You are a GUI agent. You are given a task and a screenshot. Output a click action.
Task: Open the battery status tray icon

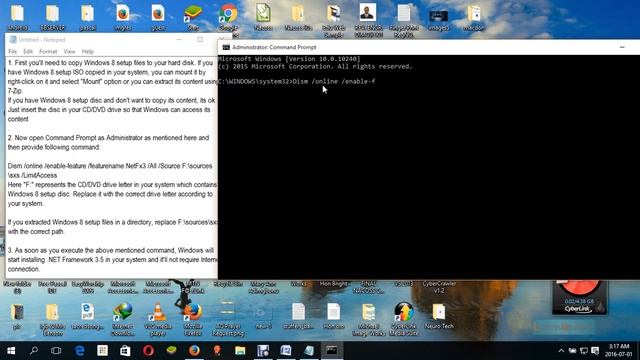pos(573,351)
